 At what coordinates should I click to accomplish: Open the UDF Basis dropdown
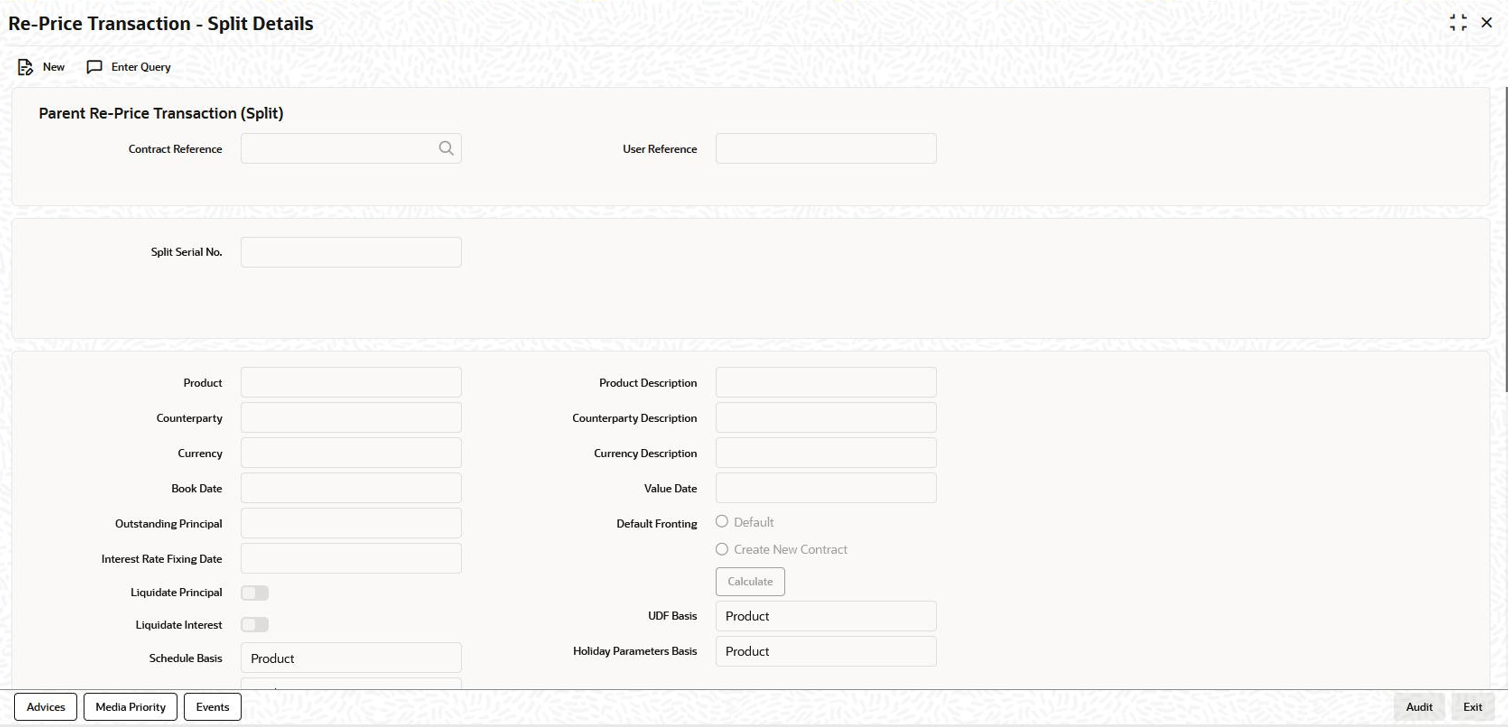click(x=826, y=616)
